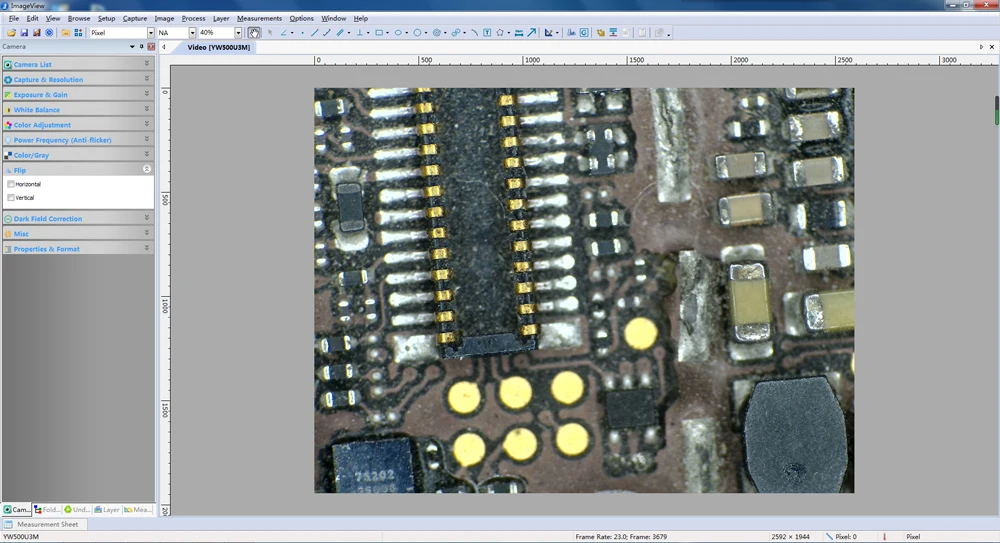Image resolution: width=1000 pixels, height=543 pixels.
Task: Pick the arrow annotation tool
Action: pos(532,33)
